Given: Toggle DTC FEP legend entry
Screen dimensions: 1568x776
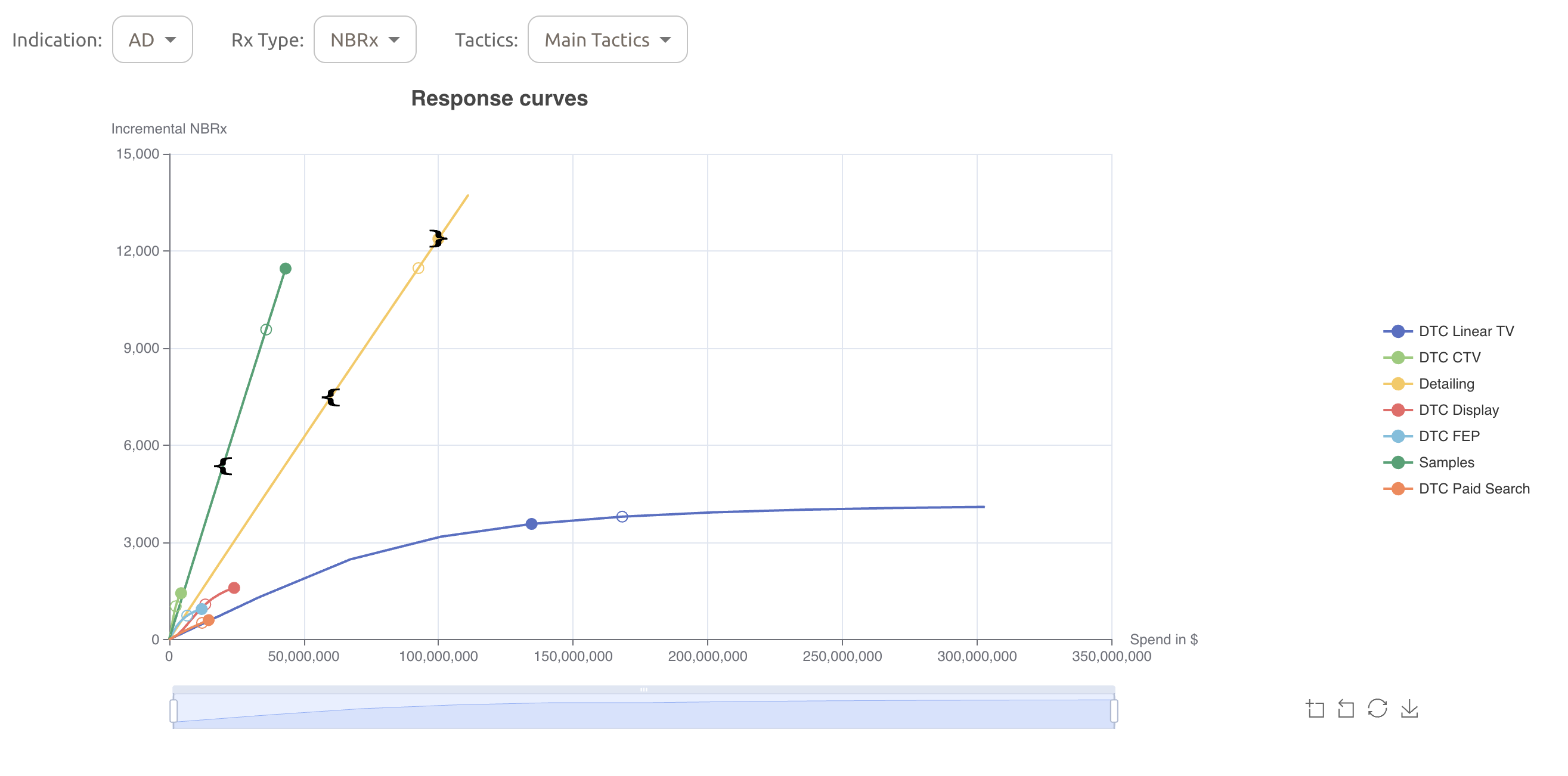Looking at the screenshot, I should click(1449, 436).
